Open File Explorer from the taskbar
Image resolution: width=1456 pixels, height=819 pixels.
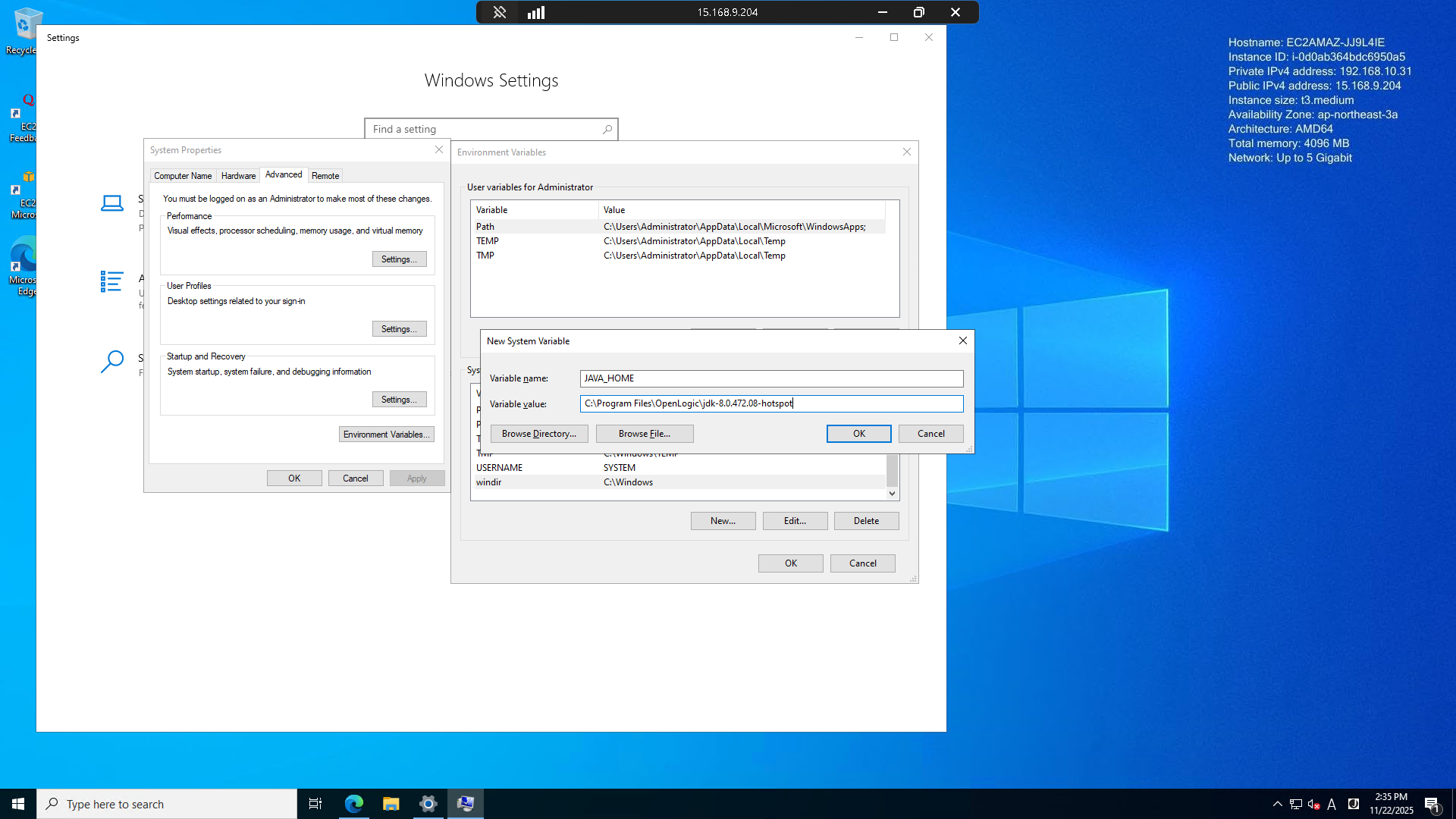coord(391,804)
